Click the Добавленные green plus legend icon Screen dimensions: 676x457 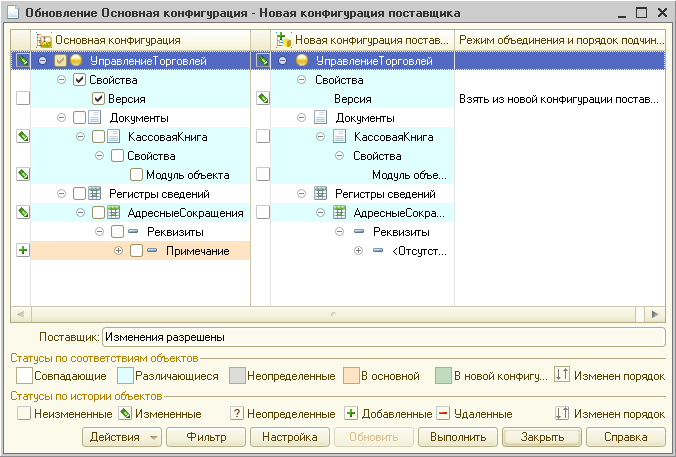(351, 414)
